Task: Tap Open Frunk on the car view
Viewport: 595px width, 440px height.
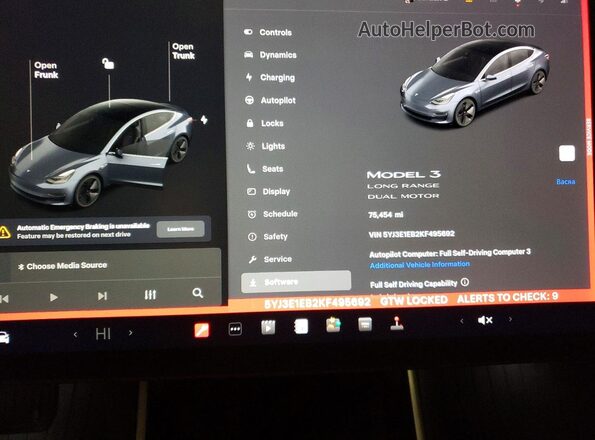Action: [x=46, y=70]
